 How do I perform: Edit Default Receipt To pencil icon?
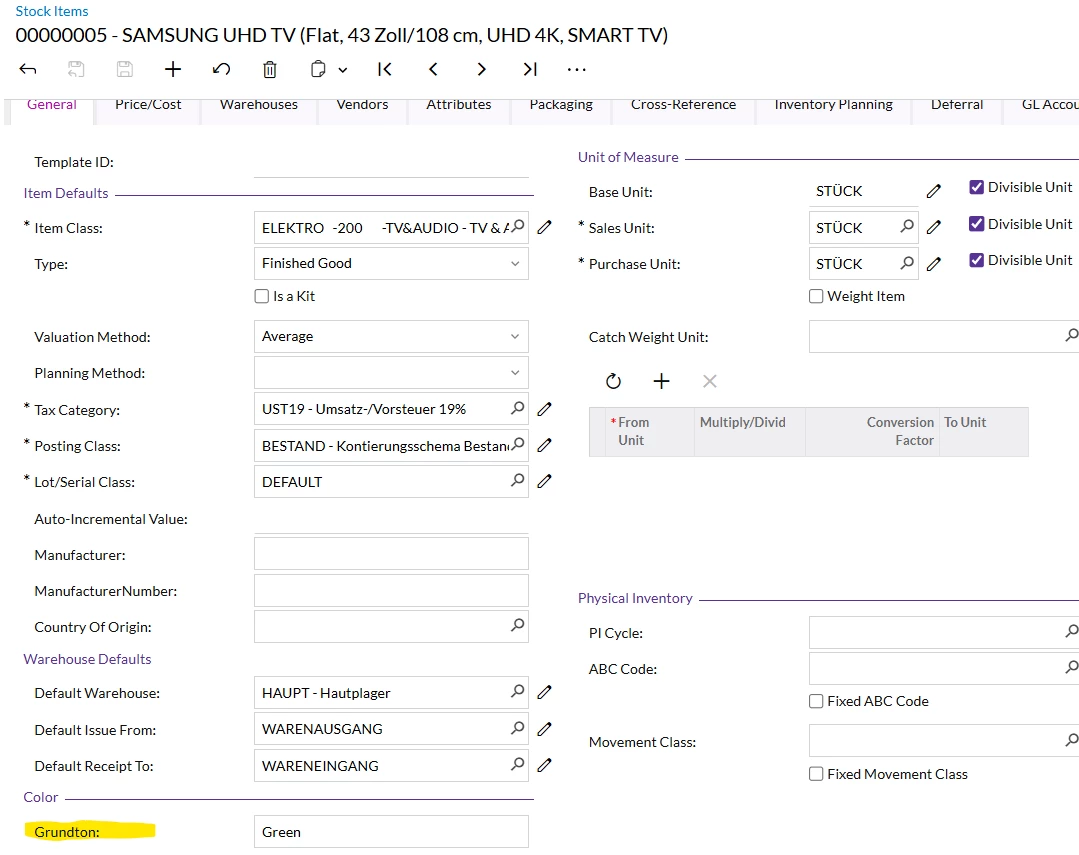(x=544, y=764)
